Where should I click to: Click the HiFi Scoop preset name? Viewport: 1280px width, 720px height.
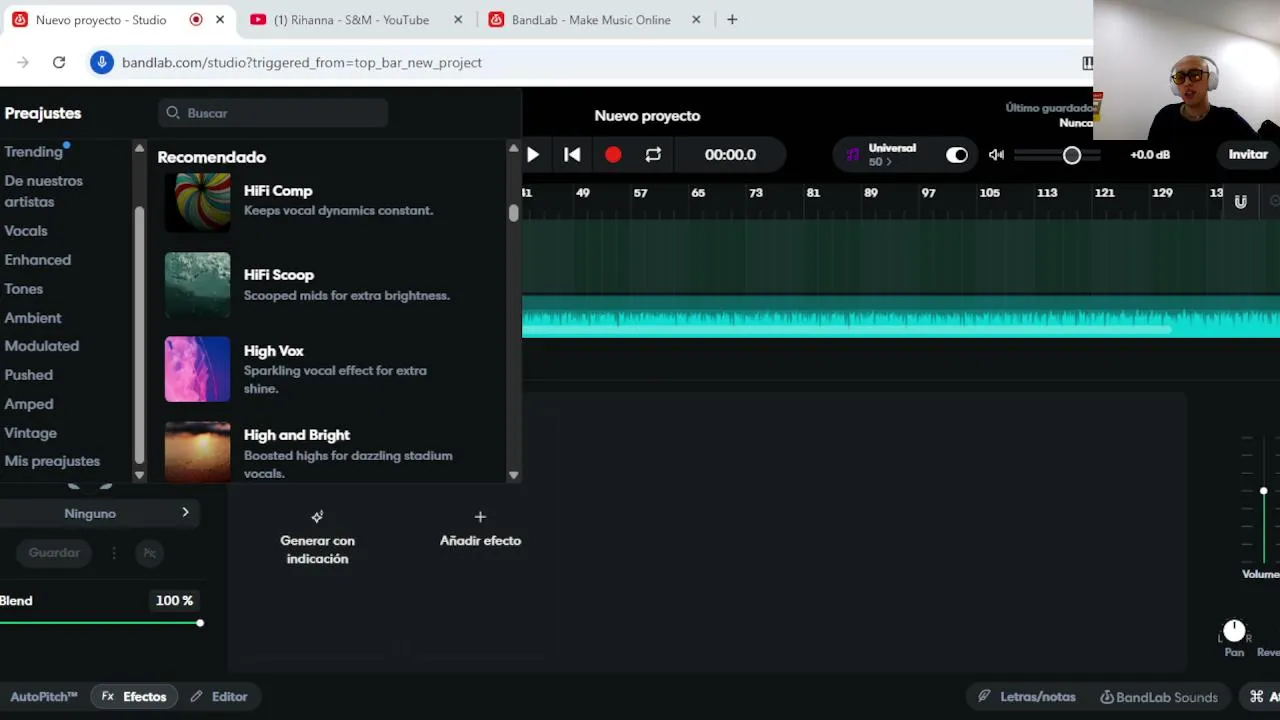[x=279, y=275]
